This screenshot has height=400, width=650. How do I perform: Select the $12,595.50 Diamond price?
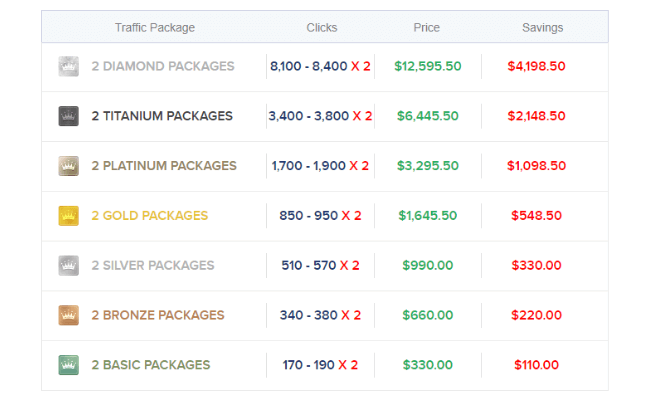427,66
